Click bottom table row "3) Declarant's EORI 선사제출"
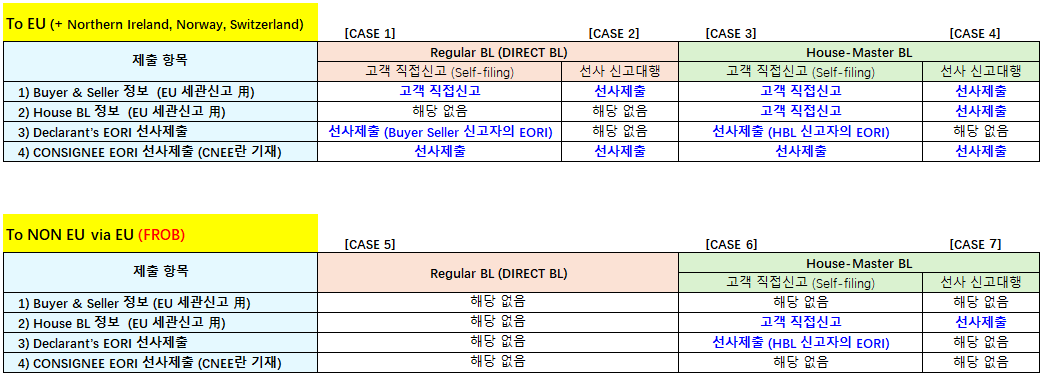The width and height of the screenshot is (1044, 377). (160, 342)
